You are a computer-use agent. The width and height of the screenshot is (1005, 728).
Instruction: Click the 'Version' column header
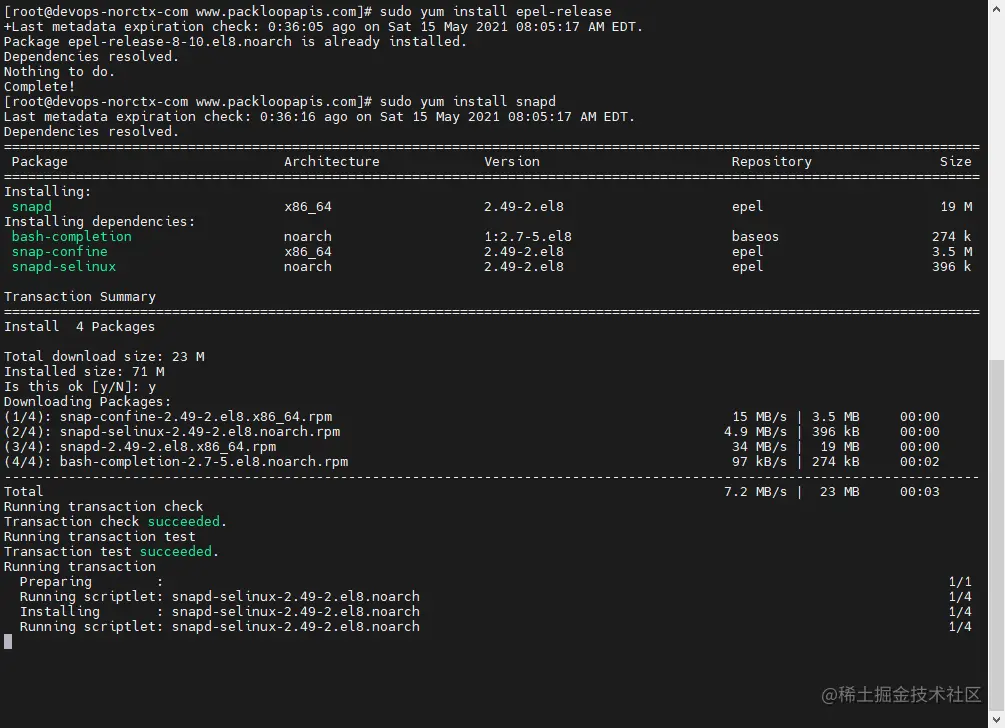[x=511, y=161]
